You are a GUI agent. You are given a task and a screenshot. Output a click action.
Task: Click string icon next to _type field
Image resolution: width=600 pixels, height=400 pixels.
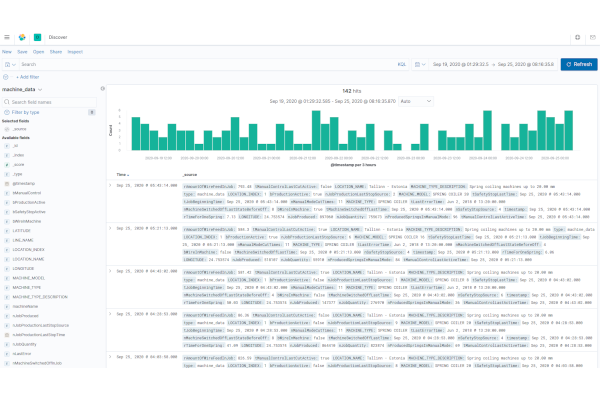tap(7, 174)
